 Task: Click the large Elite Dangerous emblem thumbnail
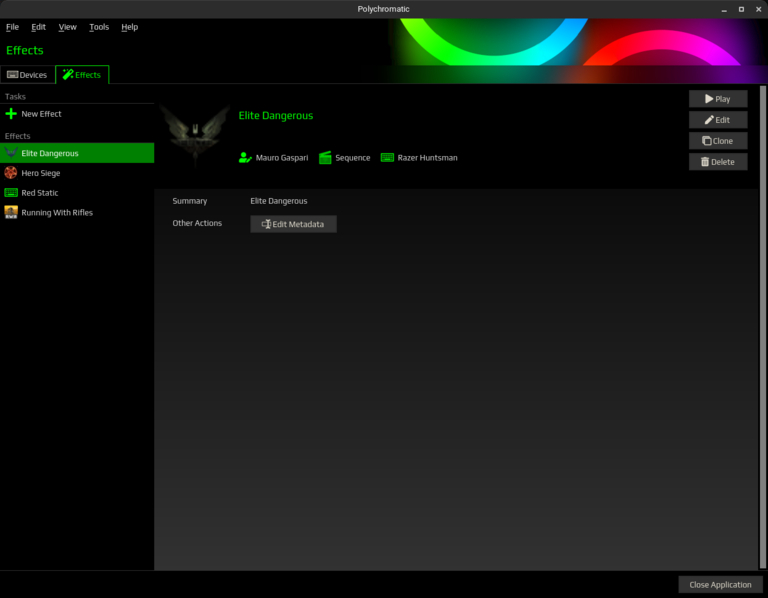(x=195, y=136)
